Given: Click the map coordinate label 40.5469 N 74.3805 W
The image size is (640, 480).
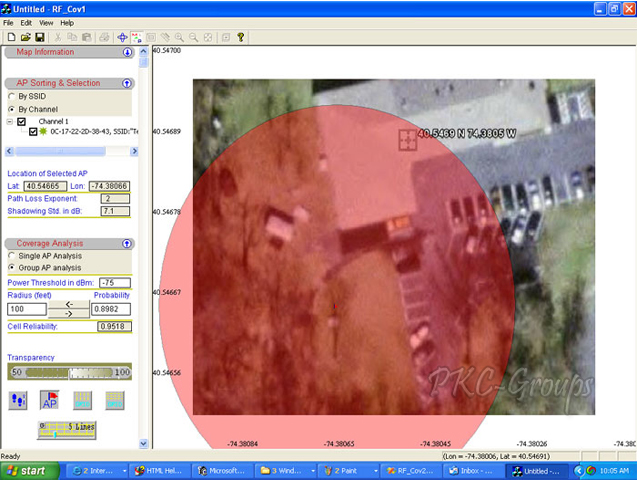Looking at the screenshot, I should (467, 133).
